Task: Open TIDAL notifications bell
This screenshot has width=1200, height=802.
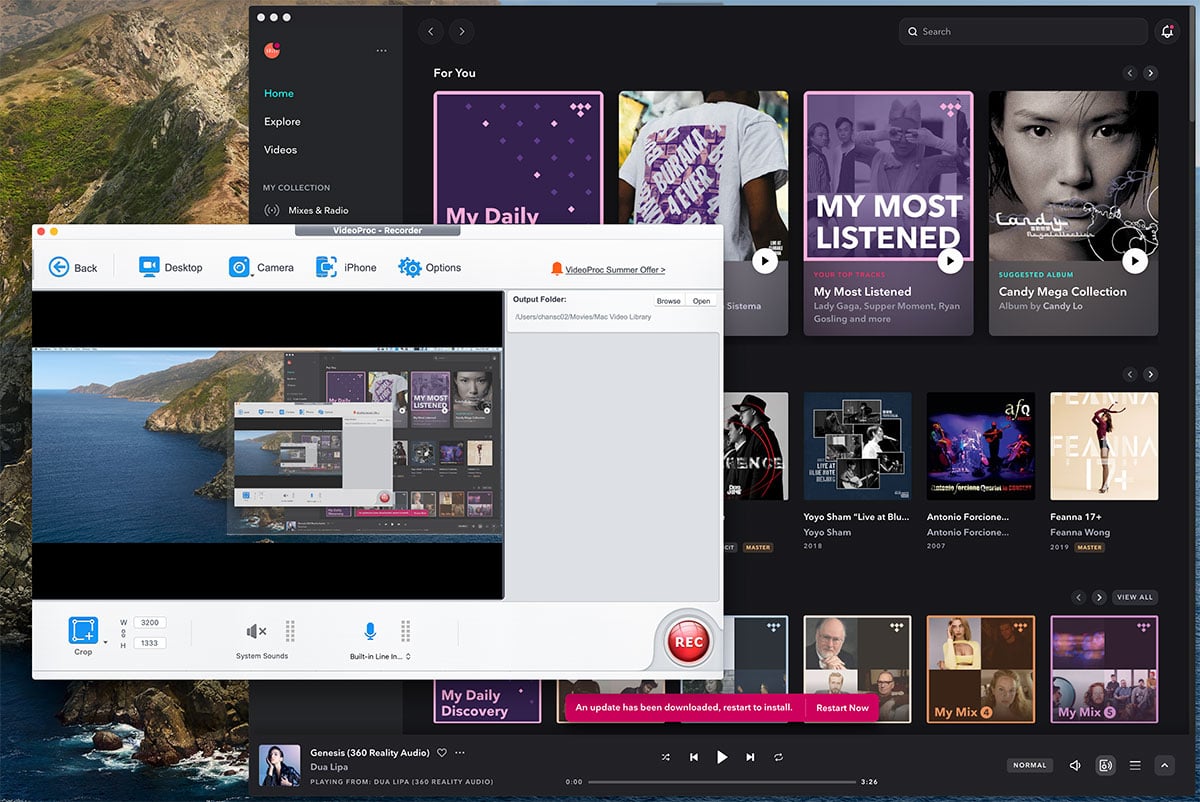Action: (1167, 31)
